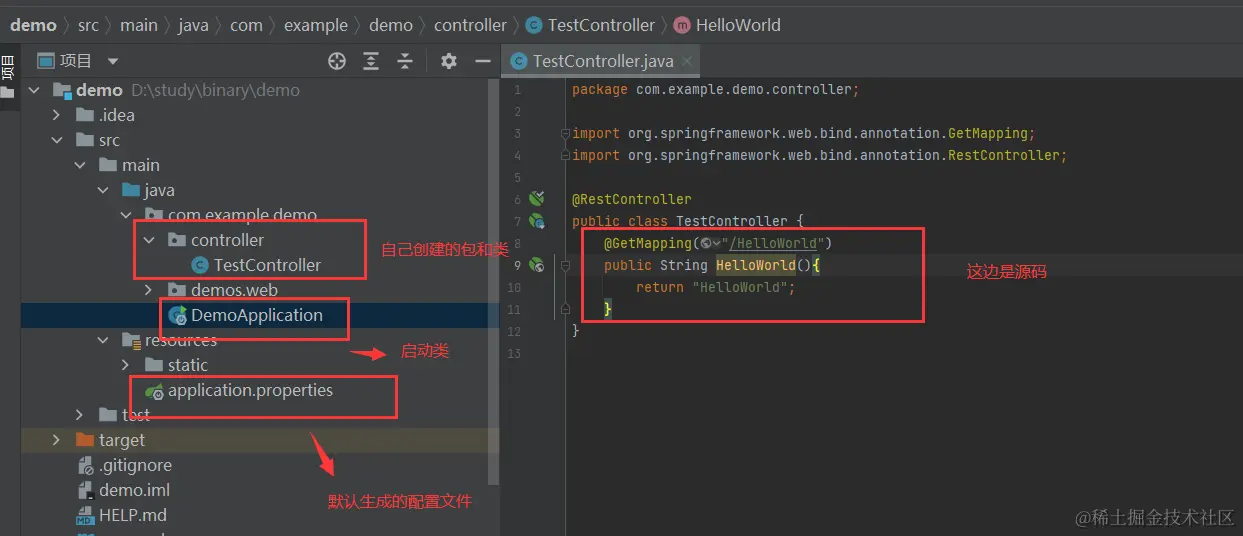Expand the target folder

(58, 440)
